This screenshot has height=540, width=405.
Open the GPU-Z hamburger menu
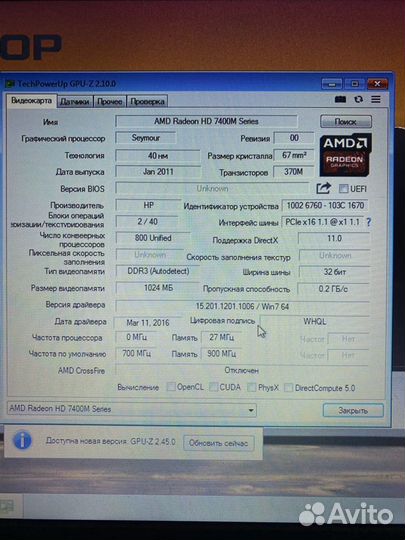tap(376, 100)
